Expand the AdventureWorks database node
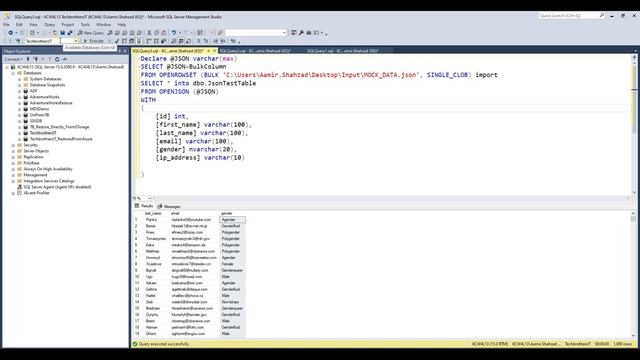This screenshot has height=360, width=640. click(19, 97)
